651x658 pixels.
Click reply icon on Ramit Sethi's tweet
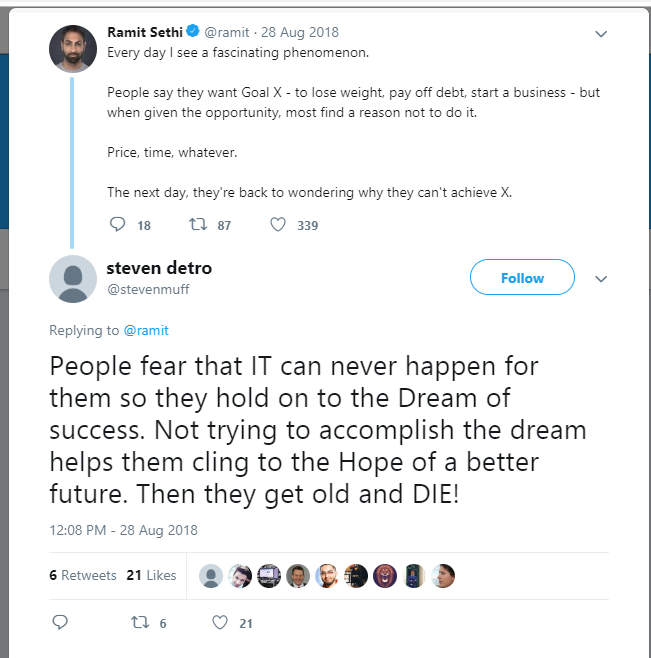117,225
